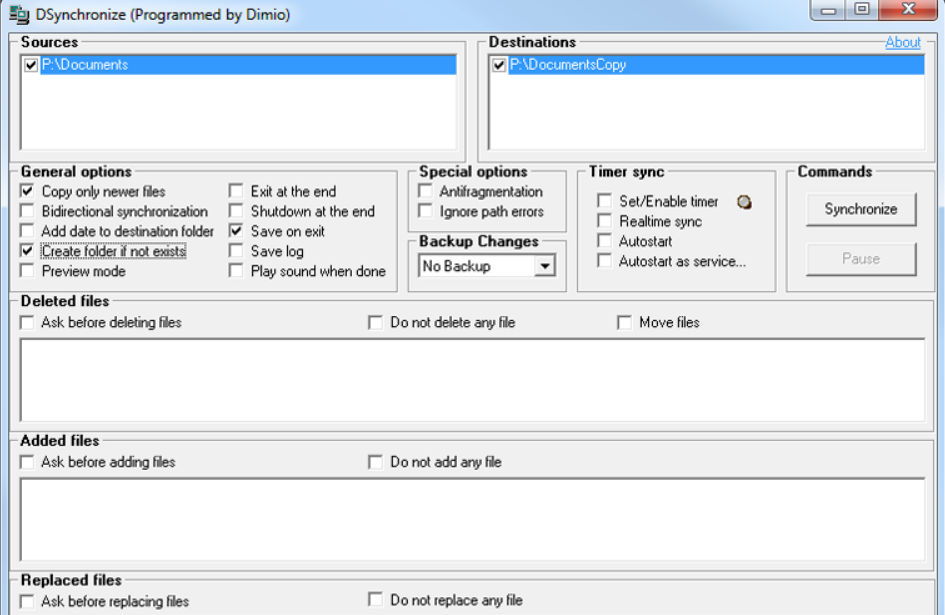
Task: Enable Preview mode
Action: click(26, 271)
